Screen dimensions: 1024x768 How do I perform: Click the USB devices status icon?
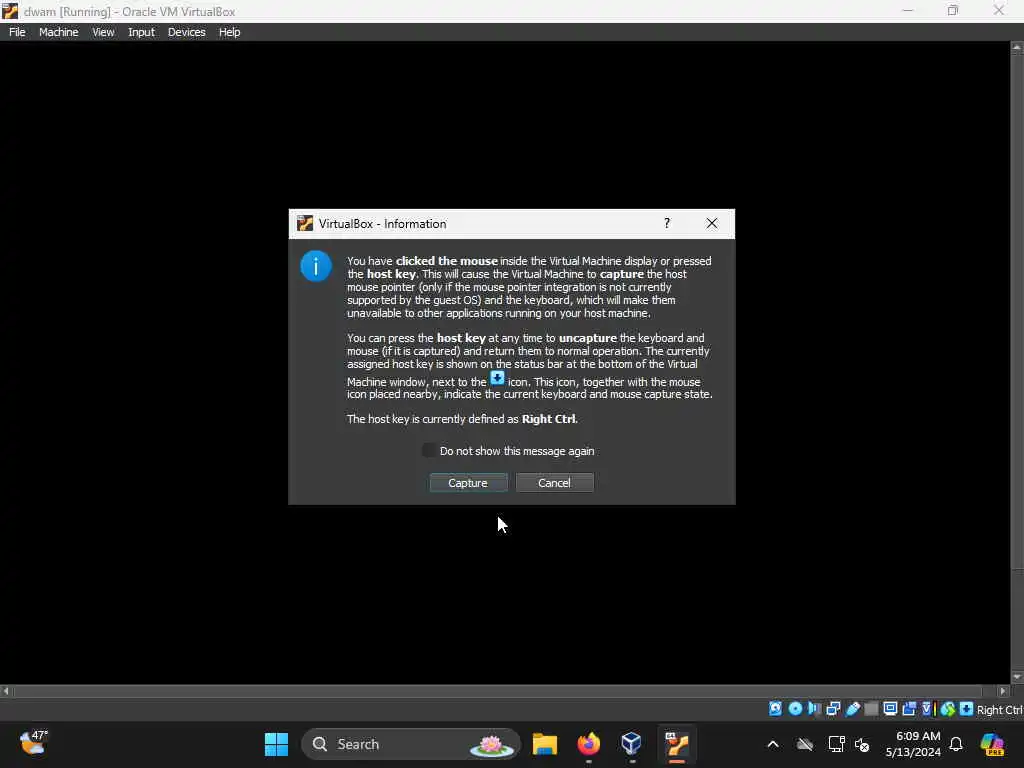click(x=852, y=709)
